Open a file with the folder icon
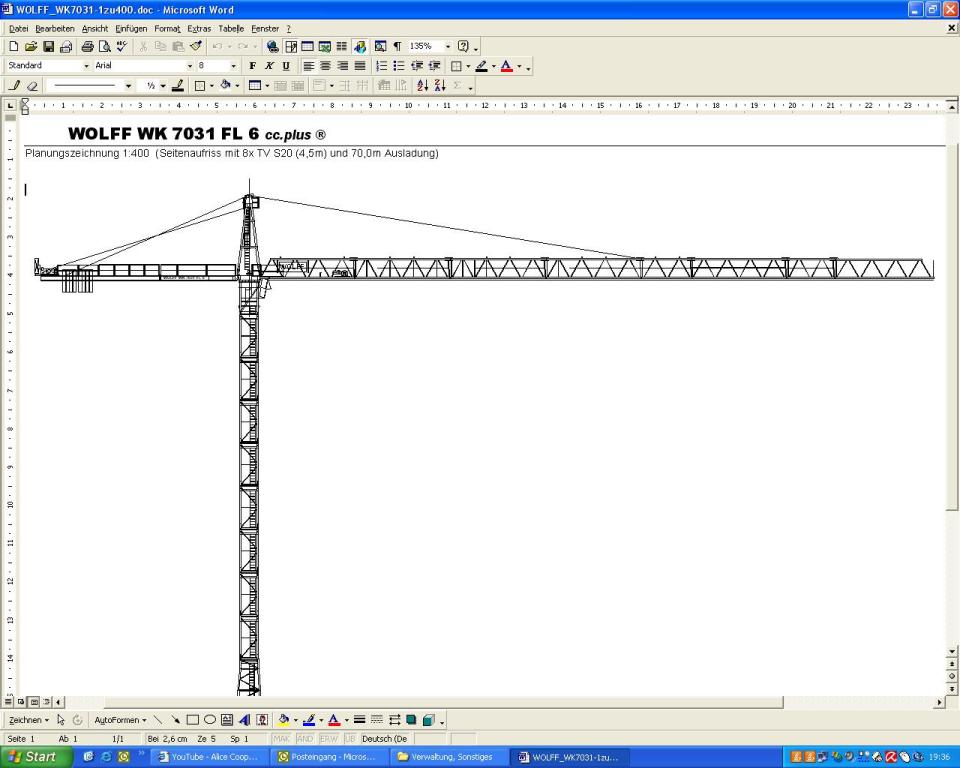 coord(31,47)
